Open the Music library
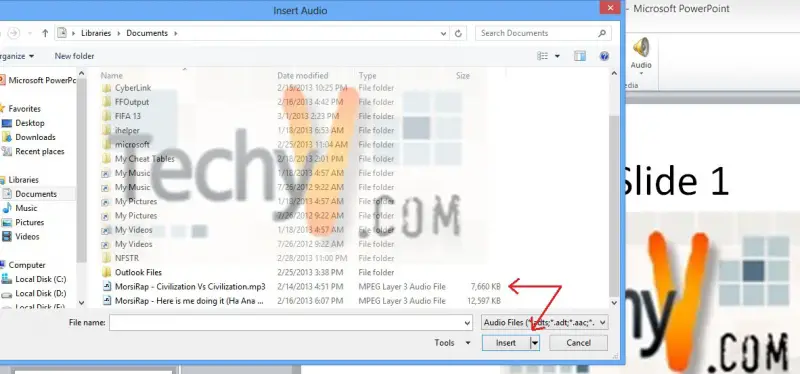Viewport: 800px width, 374px height. (x=26, y=208)
